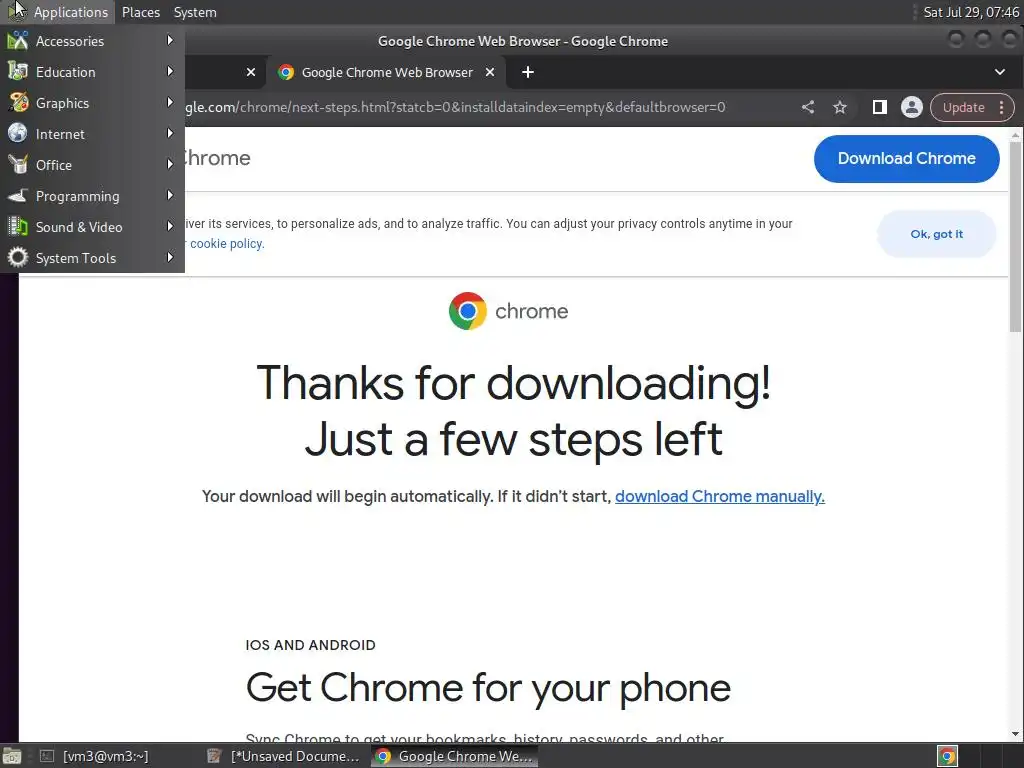Bookmark this page with star icon
Screen dimensions: 1024x768
tap(840, 107)
